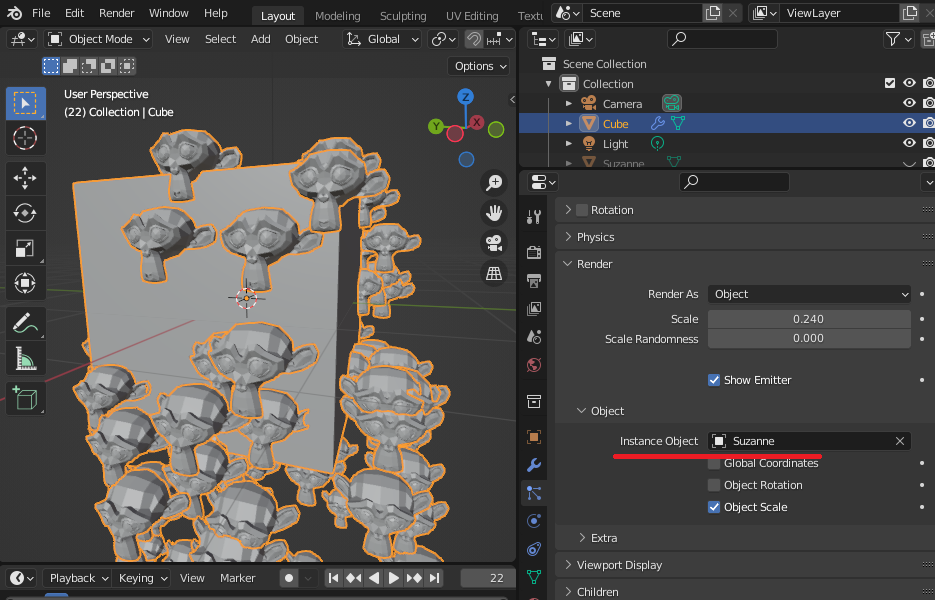Expand the Camera tree row
This screenshot has height=600, width=935.
(x=569, y=104)
